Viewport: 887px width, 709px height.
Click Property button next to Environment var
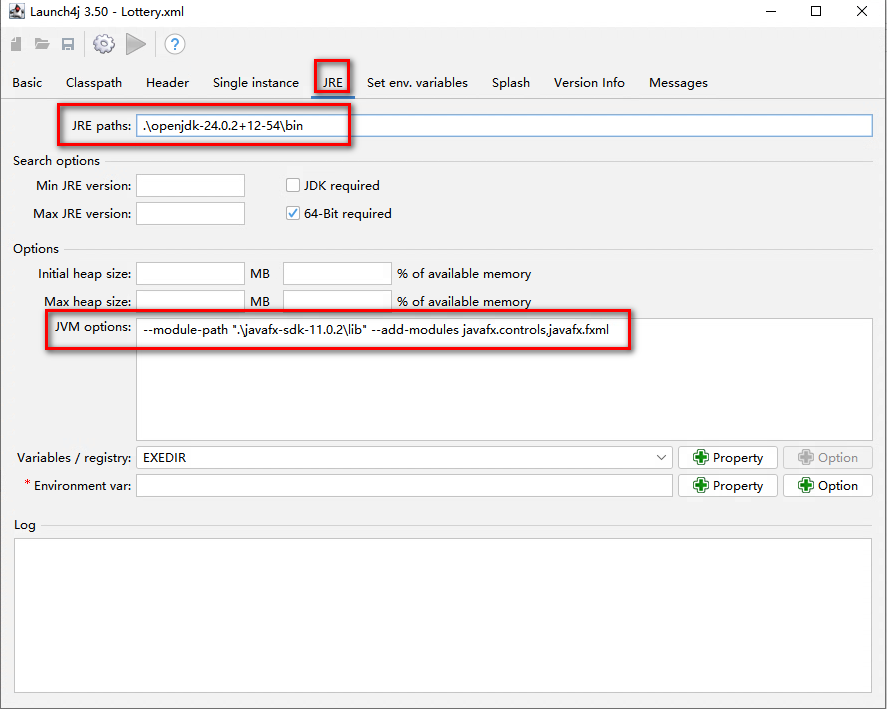(727, 485)
